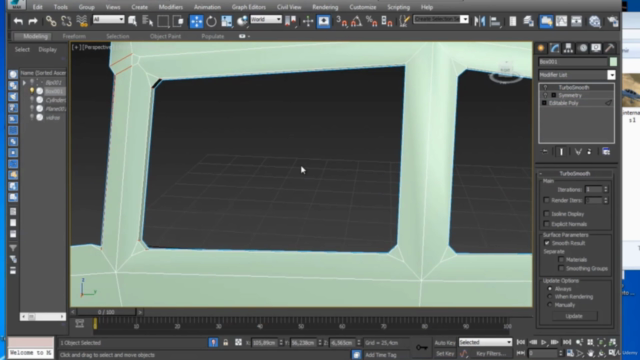Open the World reference coordinate dropdown
640x360 pixels.
[x=266, y=20]
